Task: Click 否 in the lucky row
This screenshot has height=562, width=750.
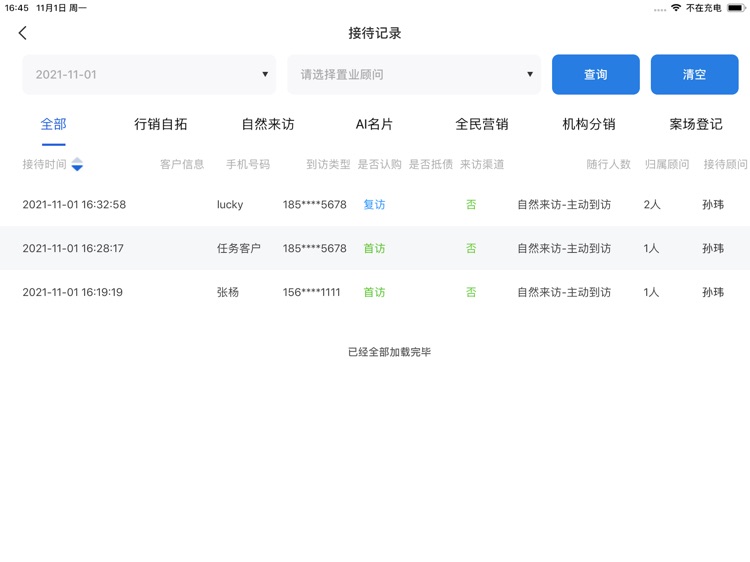Action: [x=471, y=205]
